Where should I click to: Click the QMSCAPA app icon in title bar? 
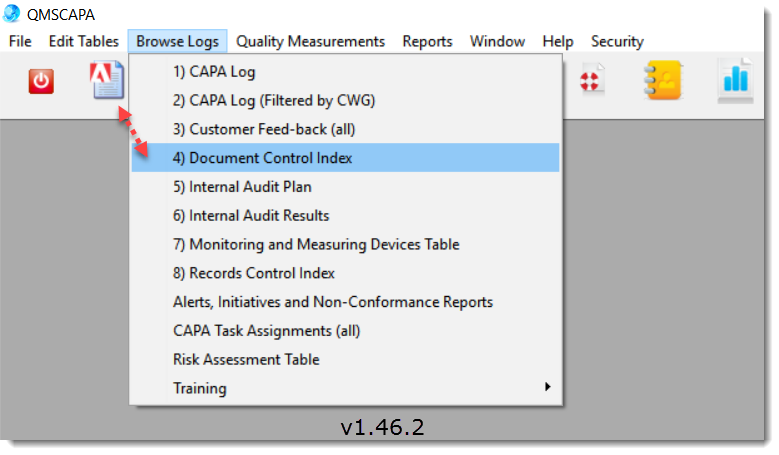(x=12, y=14)
